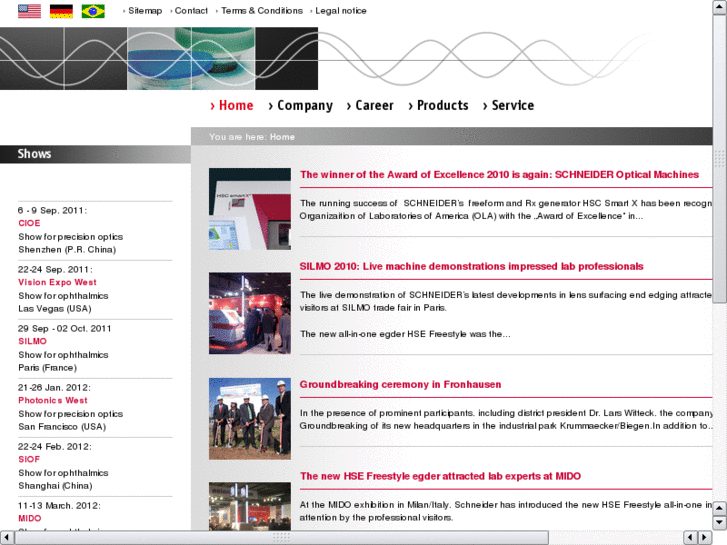The height and width of the screenshot is (545, 727).
Task: Click the horizontal scrollbar right arrow
Action: click(705, 538)
